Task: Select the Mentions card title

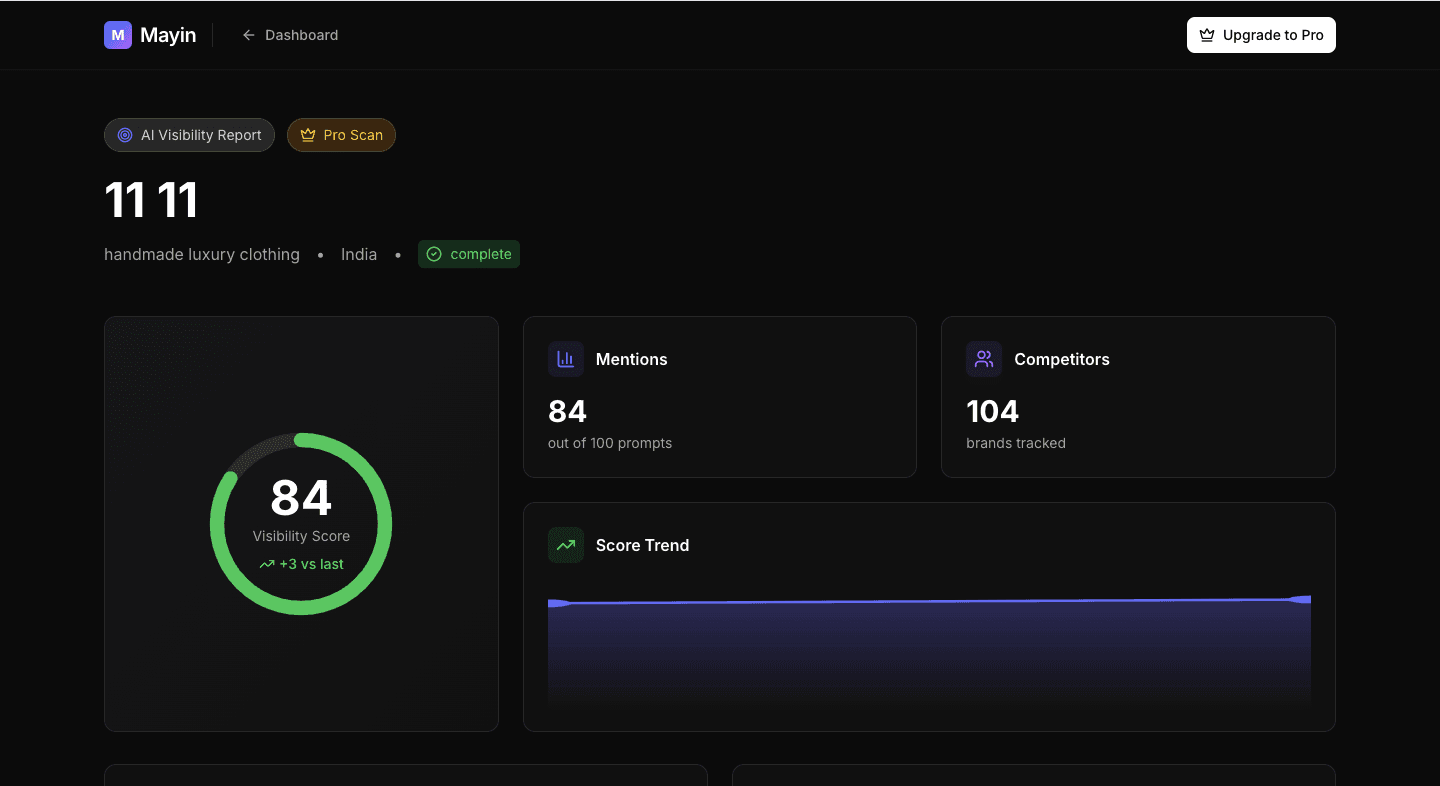Action: pos(631,359)
